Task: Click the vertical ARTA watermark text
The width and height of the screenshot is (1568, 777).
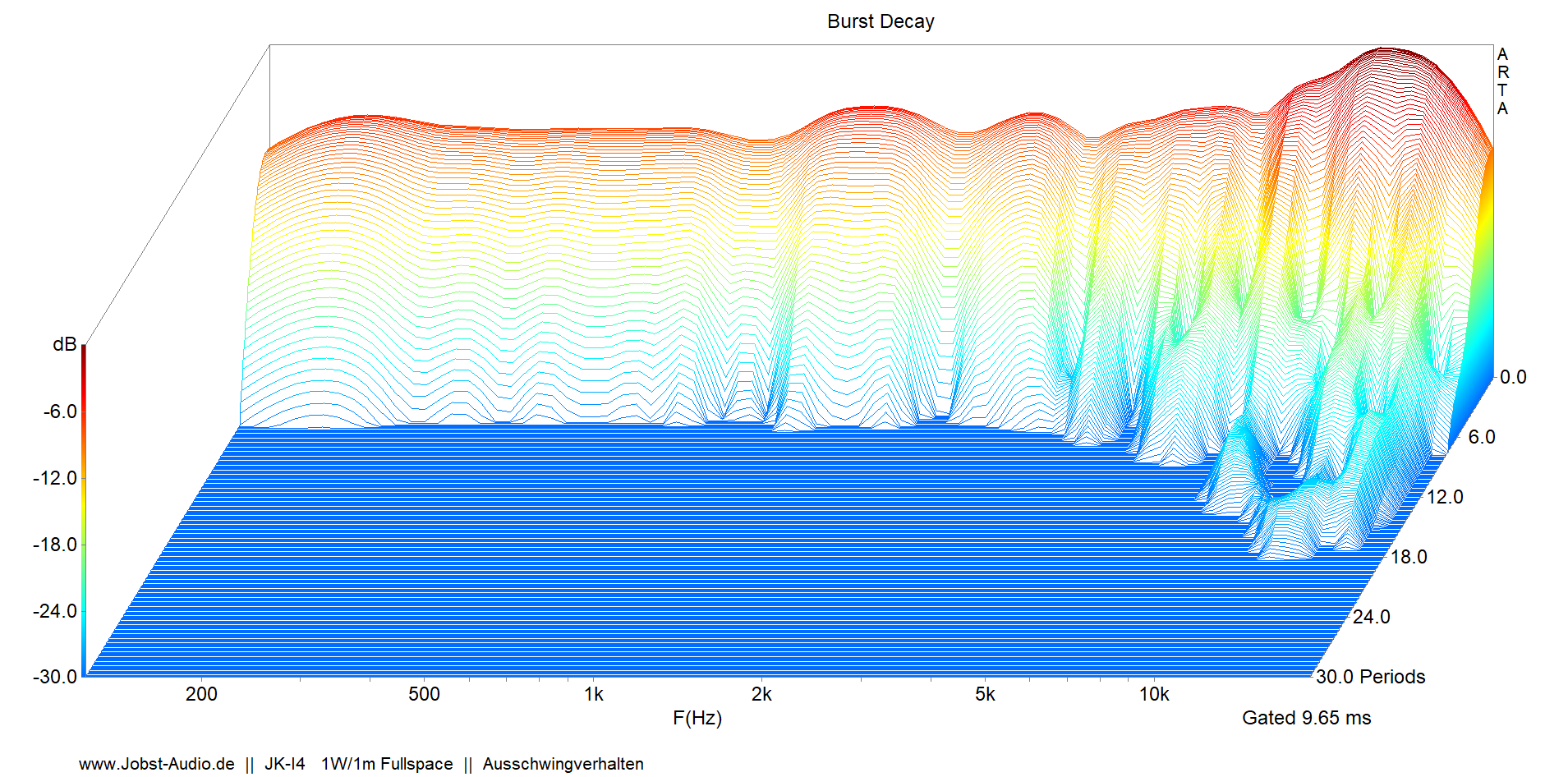Action: [x=1502, y=81]
